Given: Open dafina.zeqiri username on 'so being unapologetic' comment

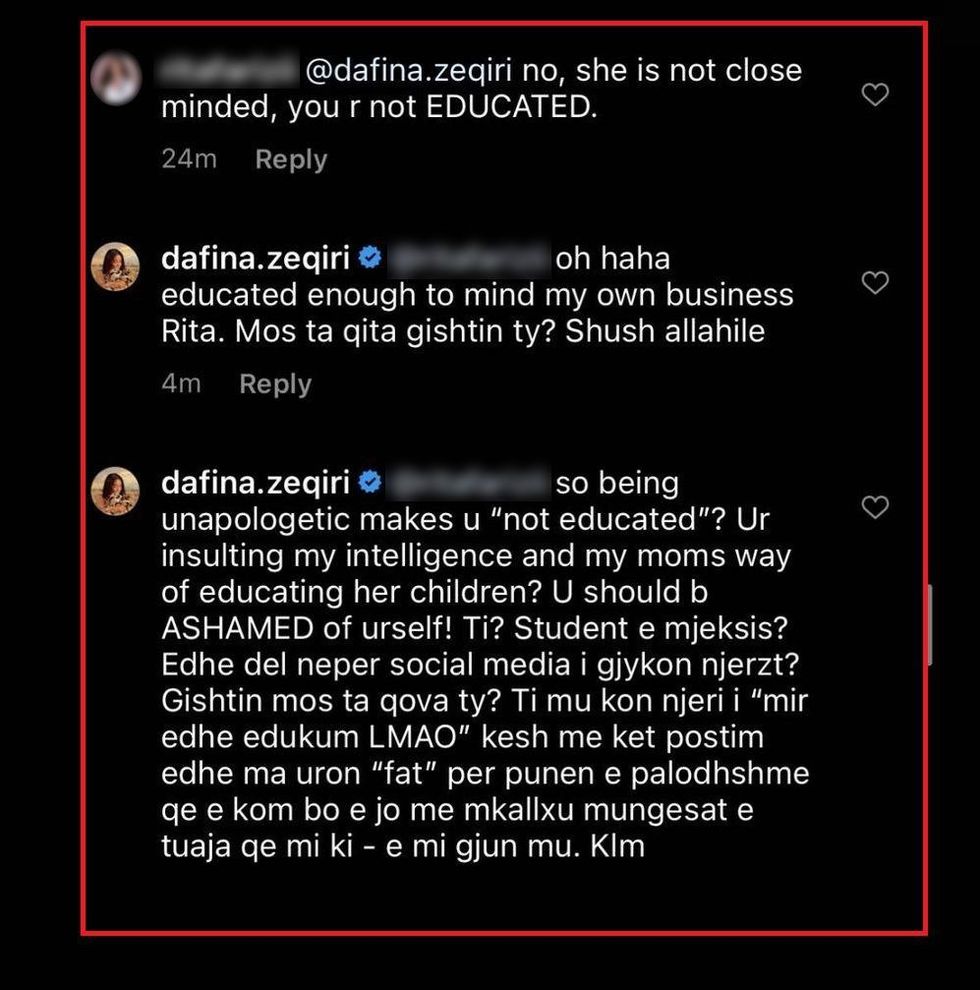Looking at the screenshot, I should point(255,483).
